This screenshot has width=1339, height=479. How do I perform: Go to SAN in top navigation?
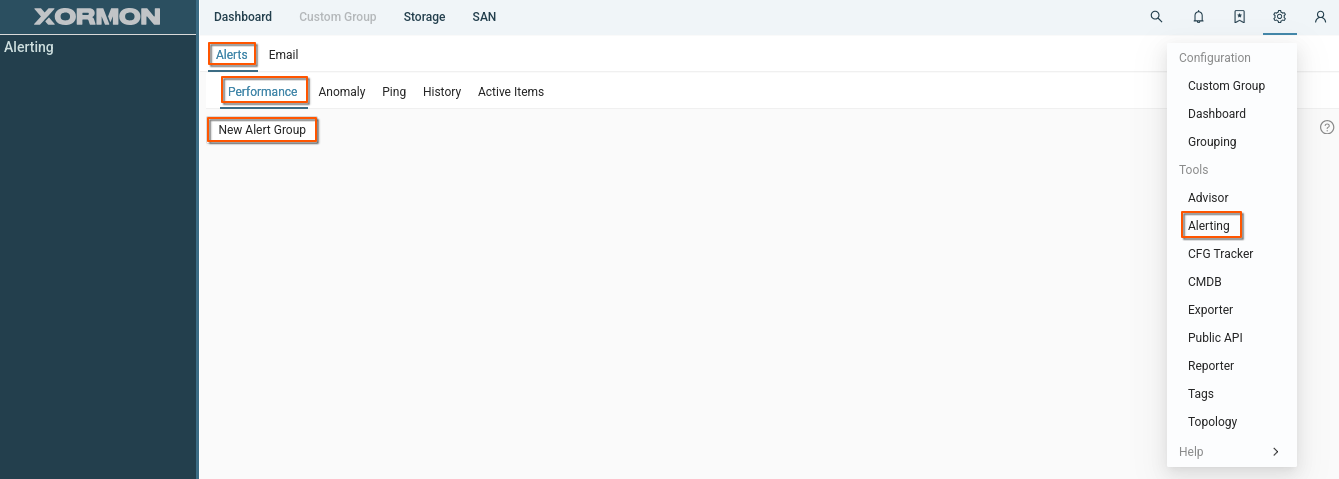(x=484, y=17)
